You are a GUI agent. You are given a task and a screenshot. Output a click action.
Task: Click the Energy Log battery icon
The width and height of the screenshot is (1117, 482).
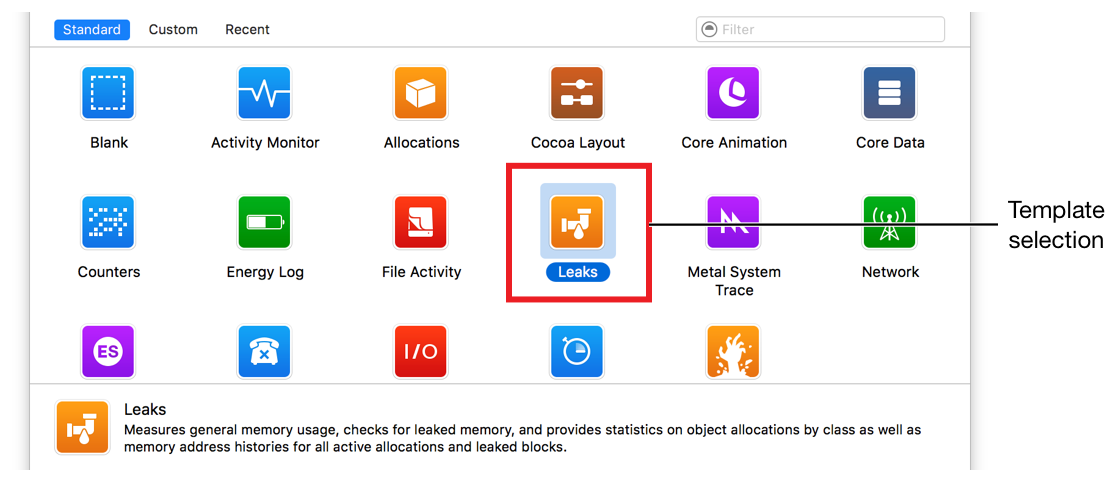tap(264, 222)
